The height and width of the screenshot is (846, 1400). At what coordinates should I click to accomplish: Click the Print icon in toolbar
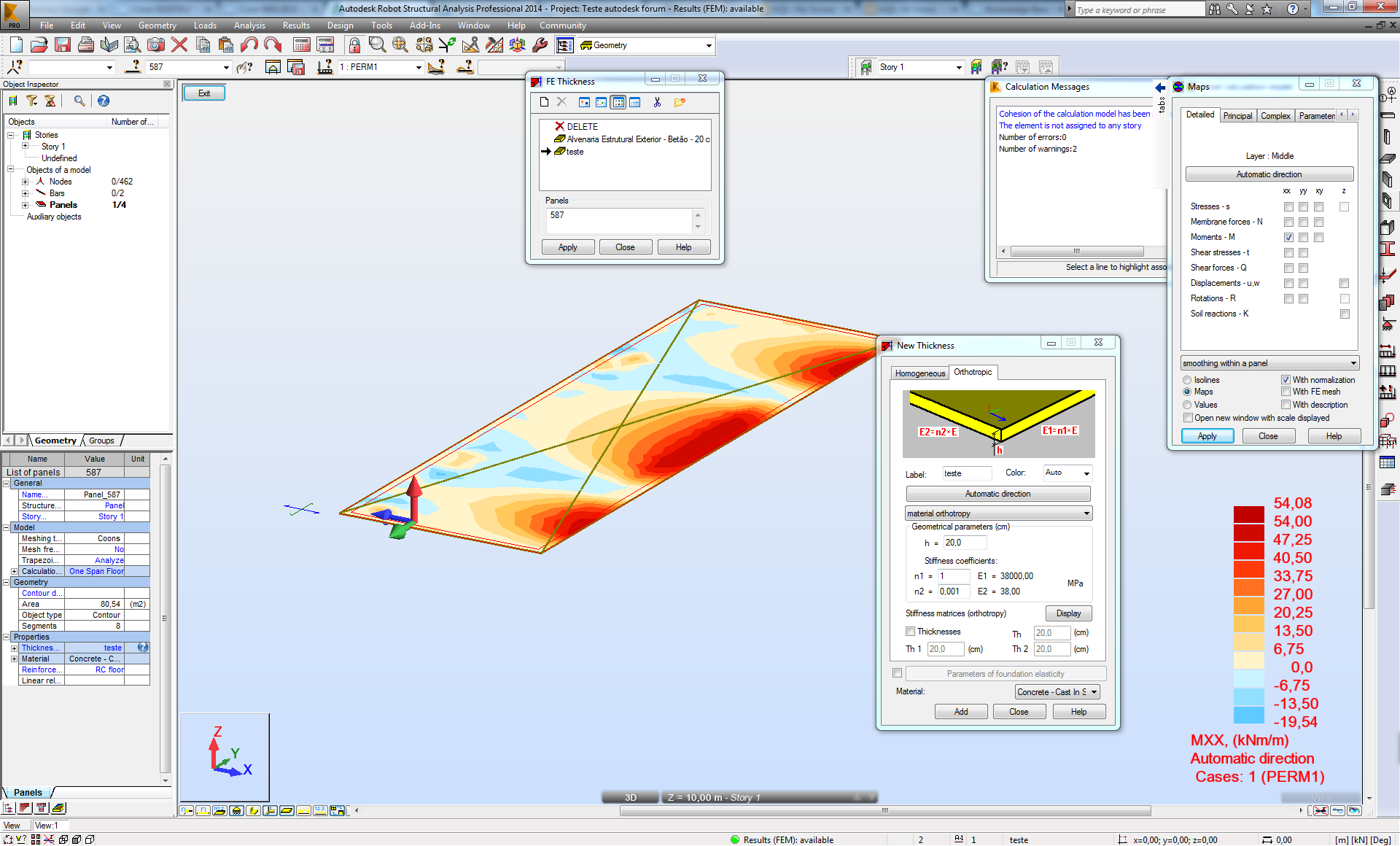click(x=86, y=45)
